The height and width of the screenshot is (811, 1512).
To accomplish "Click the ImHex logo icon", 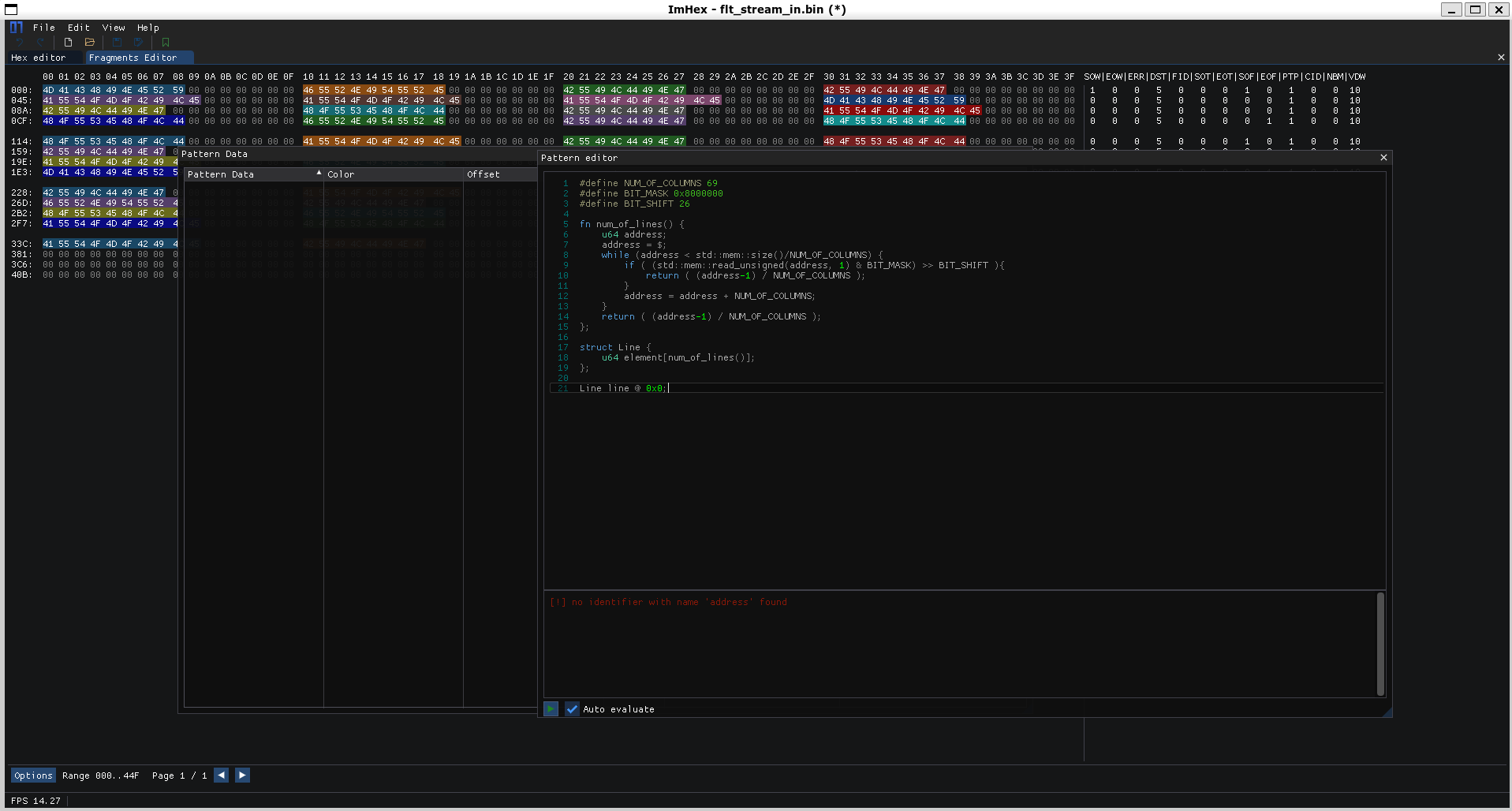I will (16, 27).
